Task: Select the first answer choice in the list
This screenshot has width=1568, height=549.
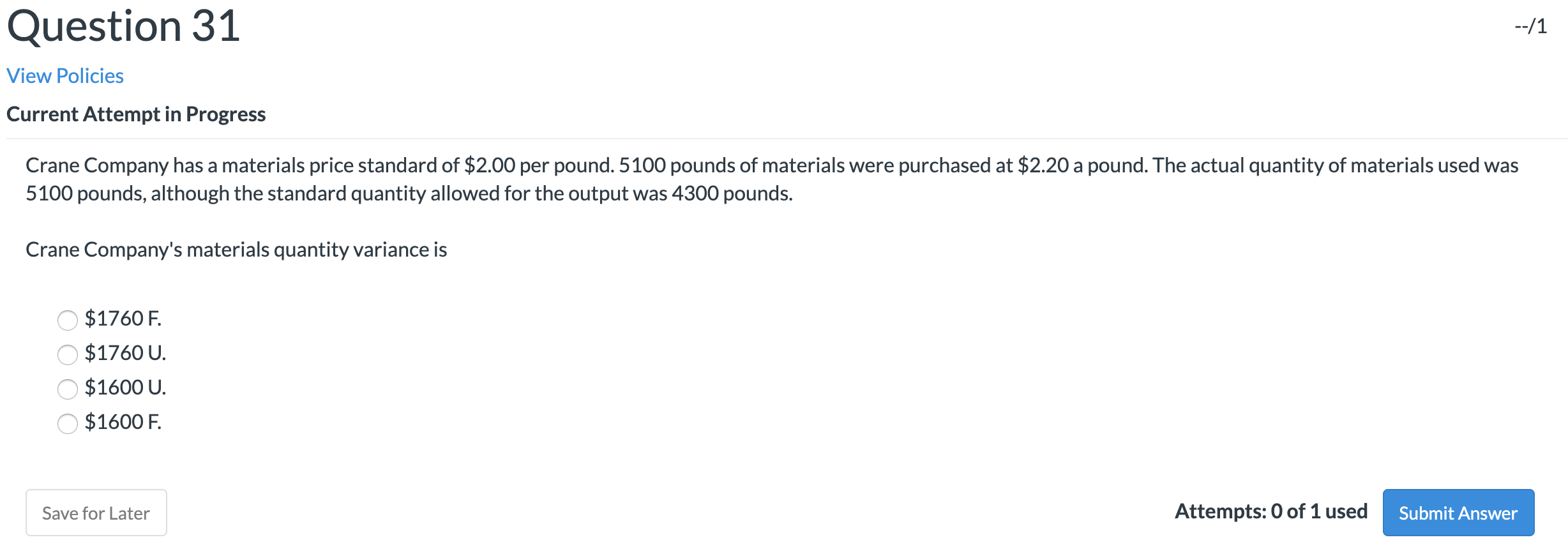Action: tap(67, 320)
